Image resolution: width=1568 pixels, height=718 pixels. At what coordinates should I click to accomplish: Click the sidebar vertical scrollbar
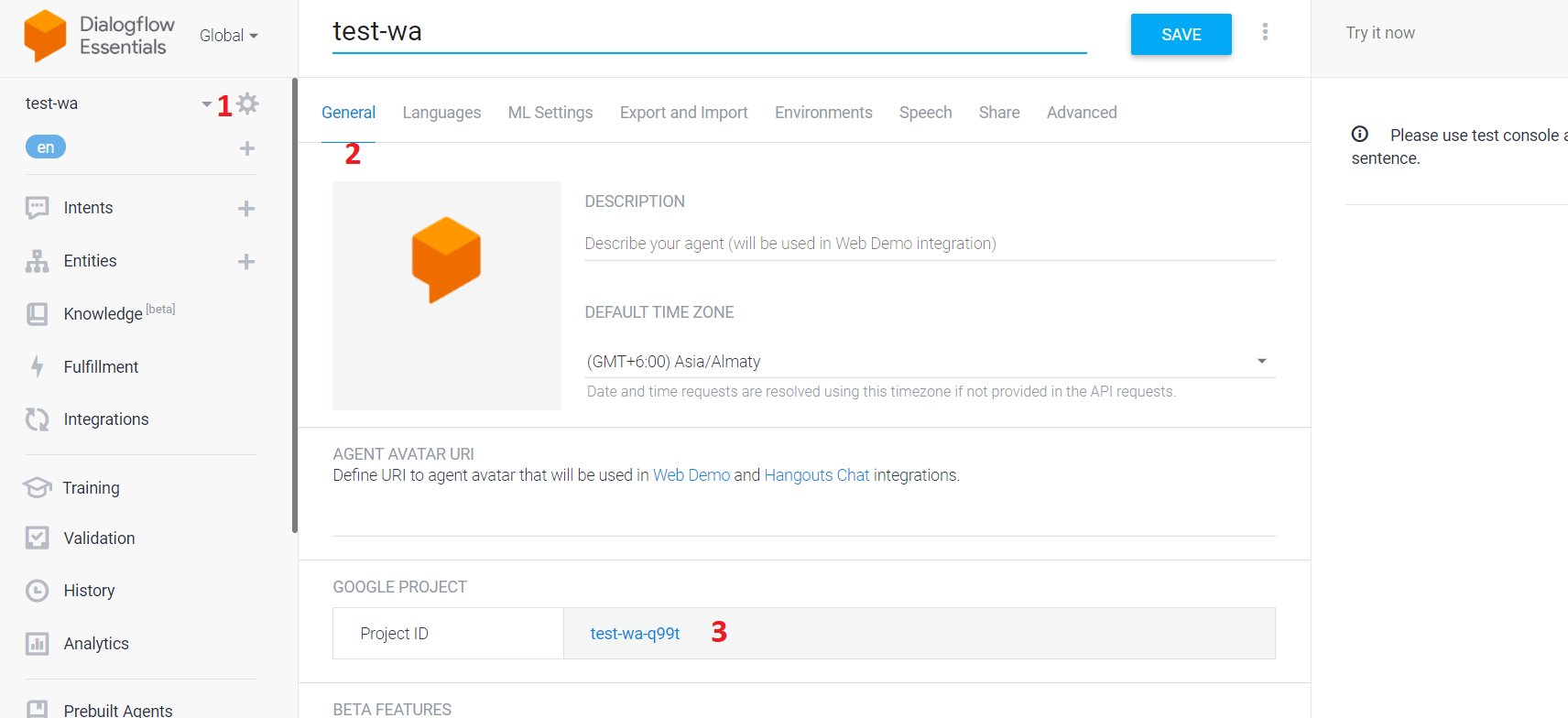[x=295, y=305]
